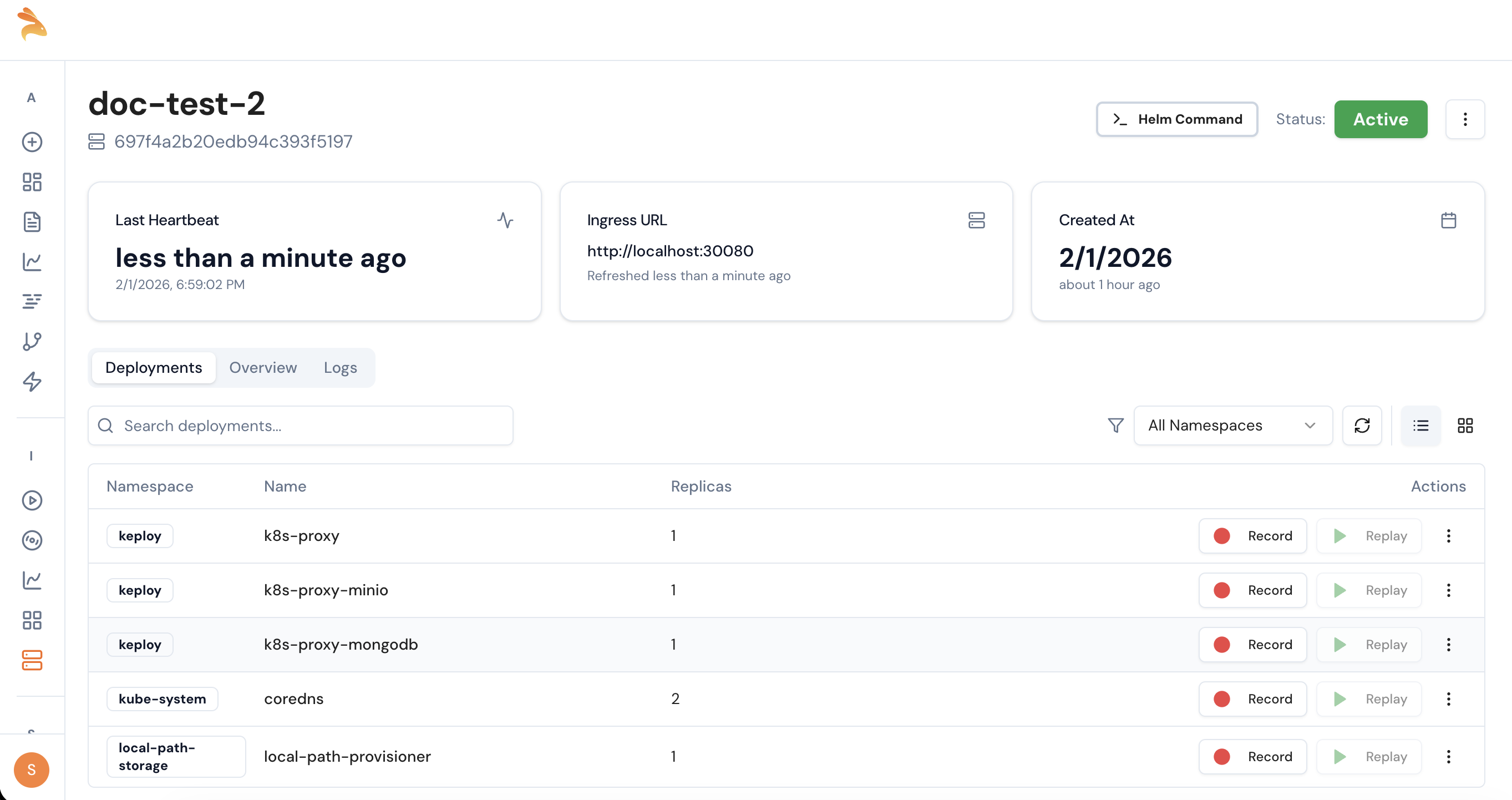
Task: Start recording on the k8s-proxy deployment
Action: 1252,535
